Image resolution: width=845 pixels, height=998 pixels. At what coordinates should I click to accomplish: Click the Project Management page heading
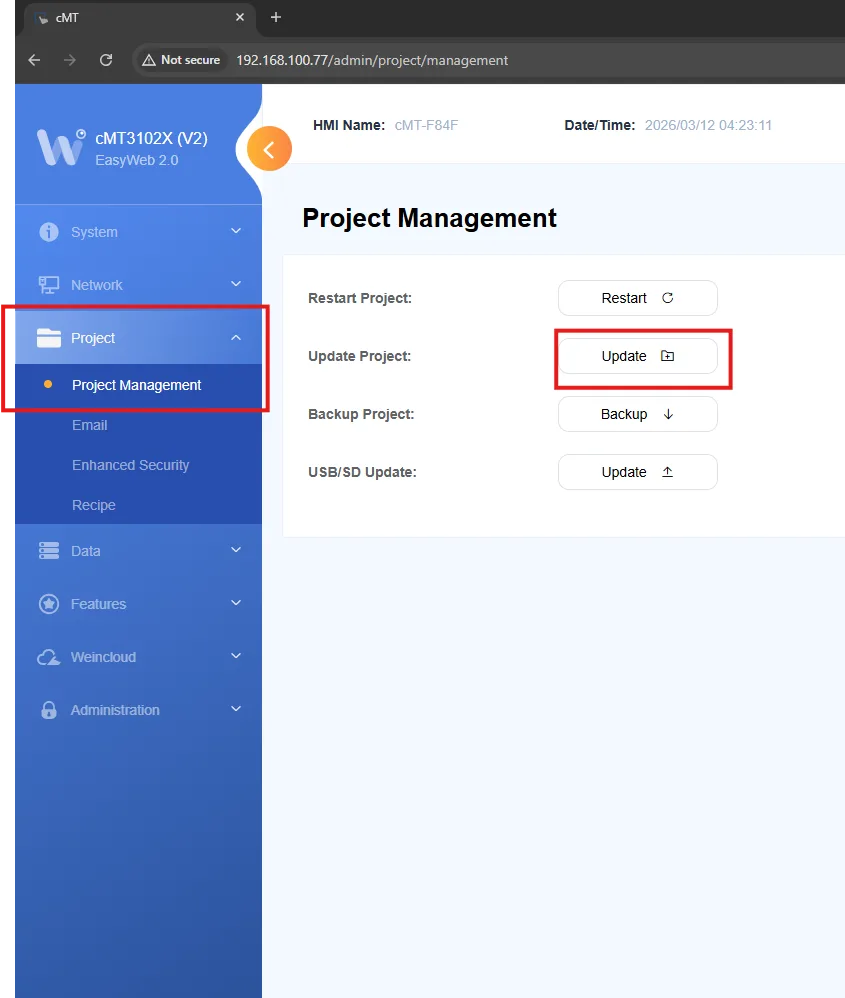point(429,218)
